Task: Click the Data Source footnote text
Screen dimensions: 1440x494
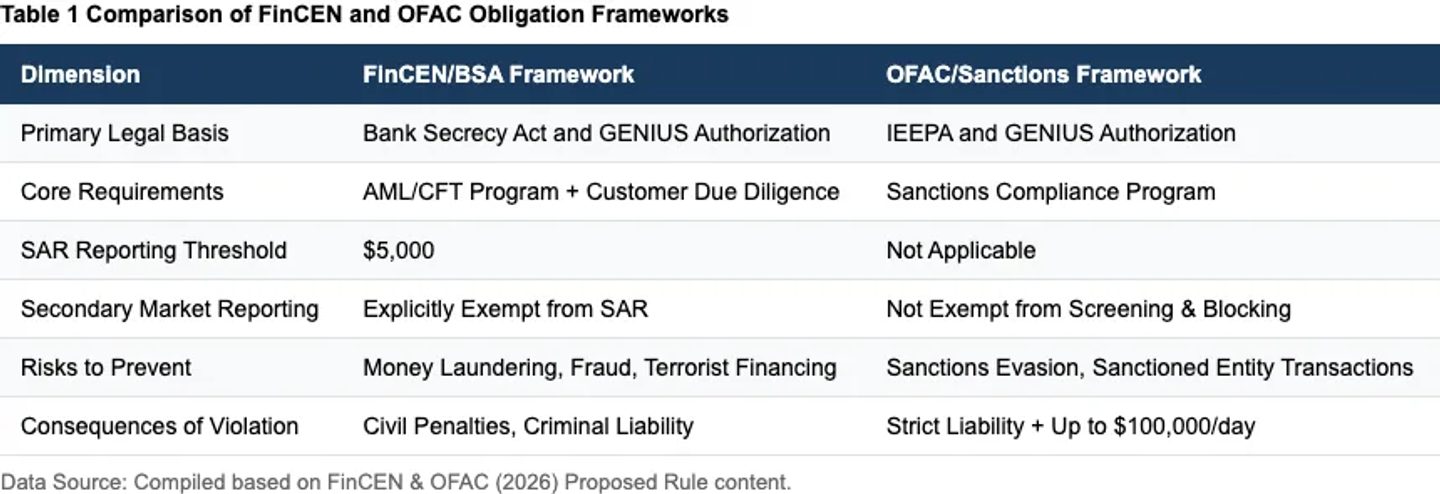Action: 396,482
